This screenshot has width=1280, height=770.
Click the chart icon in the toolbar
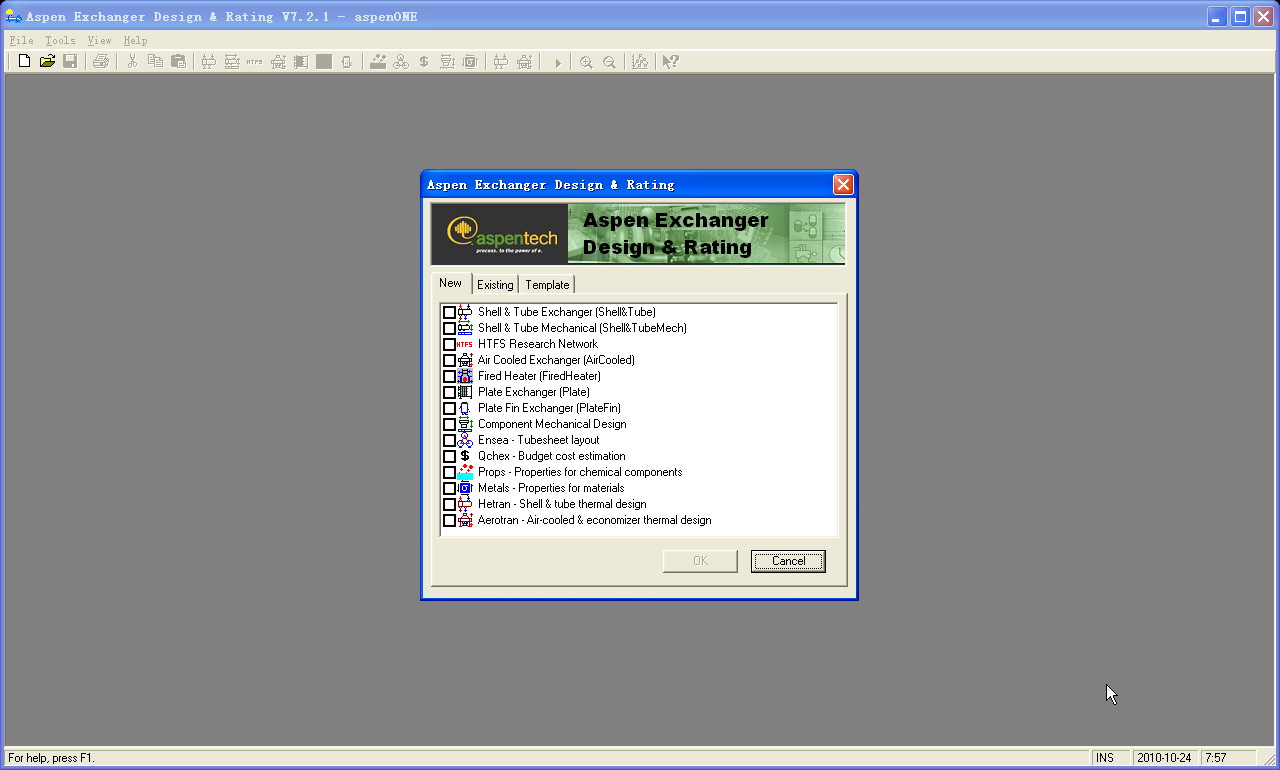point(640,62)
